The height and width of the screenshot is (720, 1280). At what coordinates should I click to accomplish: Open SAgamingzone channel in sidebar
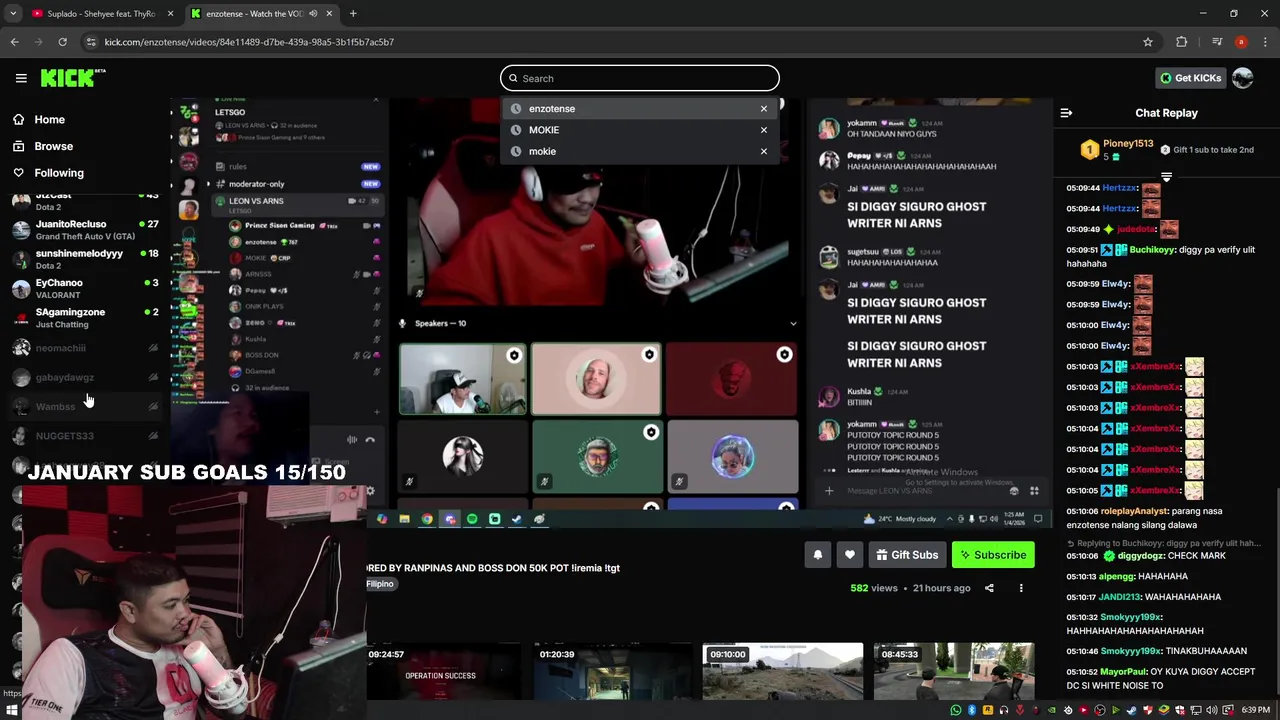click(85, 318)
